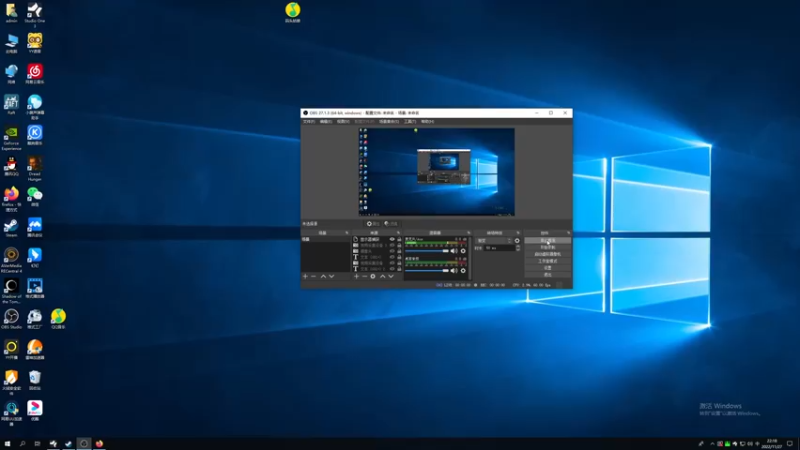Image resolution: width=800 pixels, height=450 pixels.
Task: Click the Start Recording button
Action: point(547,247)
